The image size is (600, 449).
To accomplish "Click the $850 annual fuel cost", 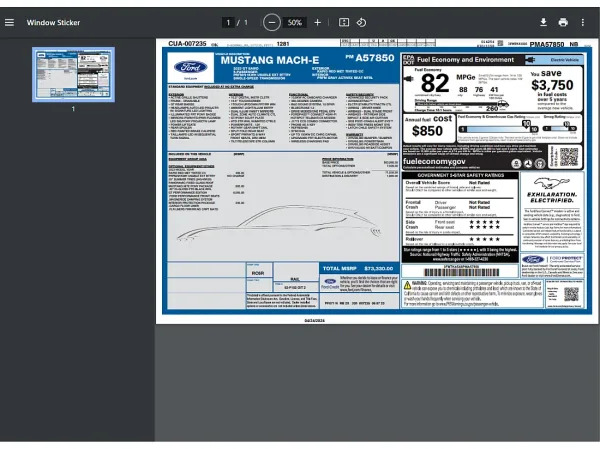I will point(427,131).
